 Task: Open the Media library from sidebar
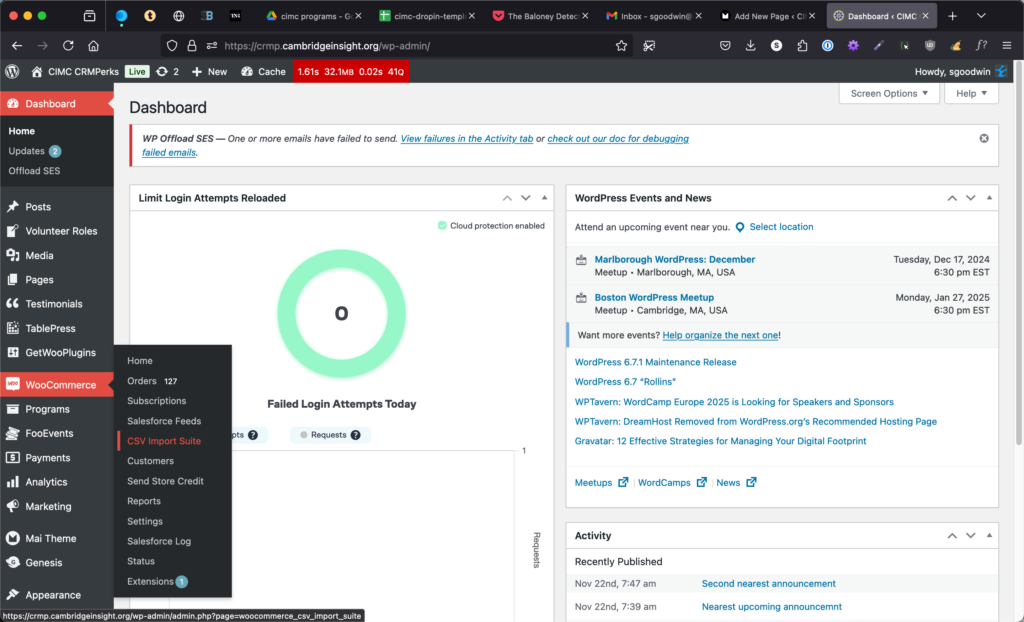click(x=39, y=256)
